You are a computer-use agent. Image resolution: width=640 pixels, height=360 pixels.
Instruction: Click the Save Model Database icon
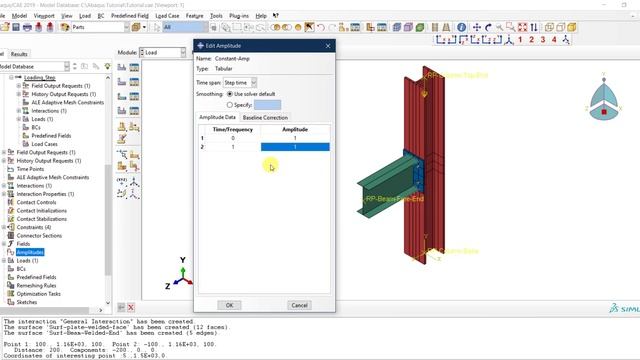[16, 27]
